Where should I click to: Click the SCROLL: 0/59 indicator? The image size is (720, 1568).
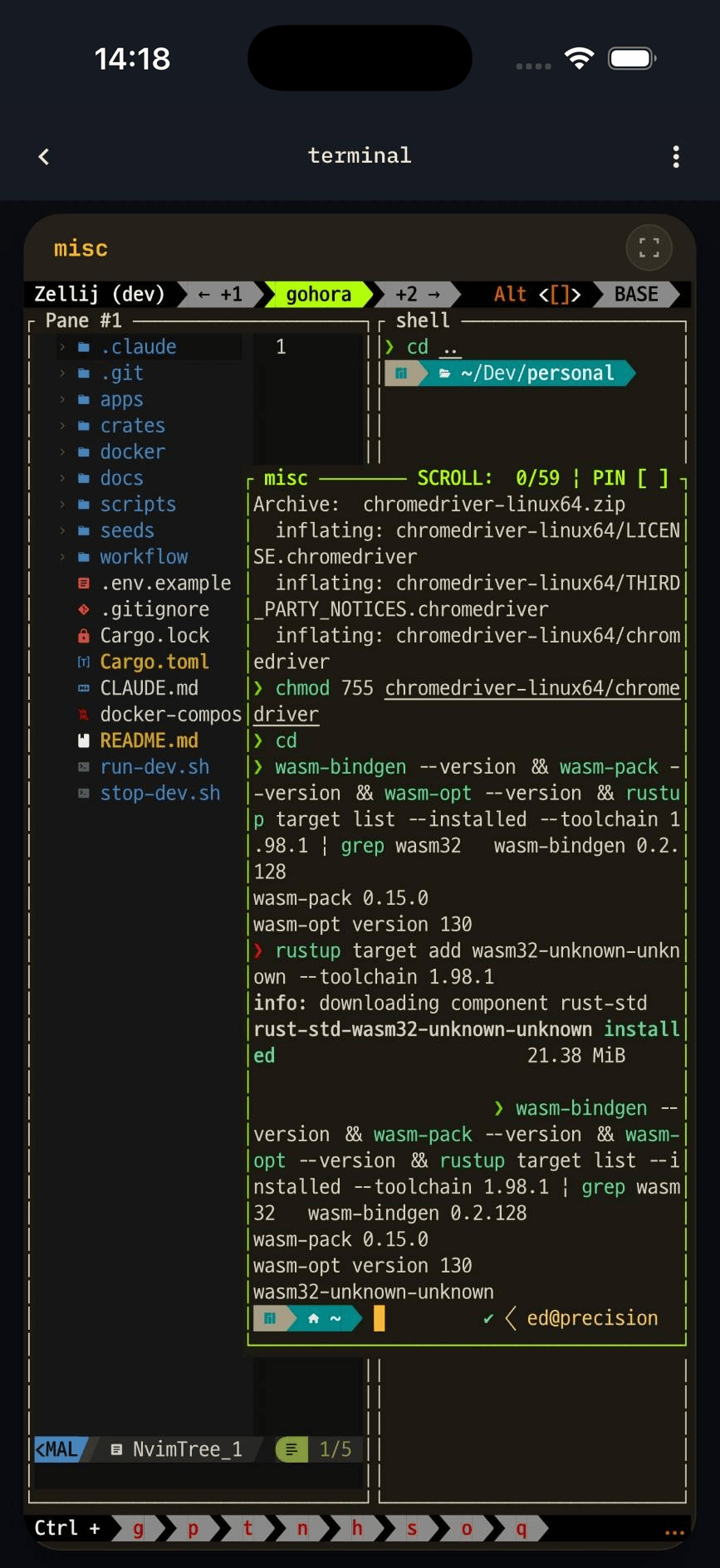tap(488, 478)
